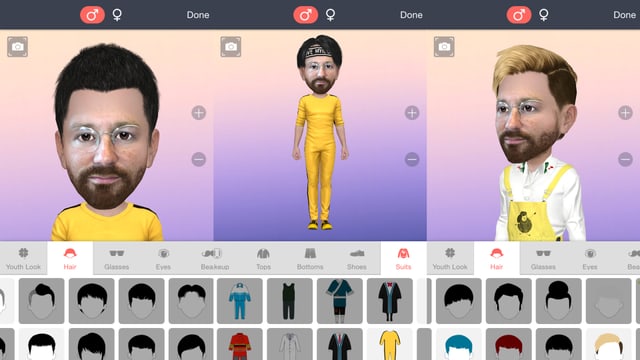Open the Tops tab
Image resolution: width=640 pixels, height=360 pixels.
pos(263,259)
